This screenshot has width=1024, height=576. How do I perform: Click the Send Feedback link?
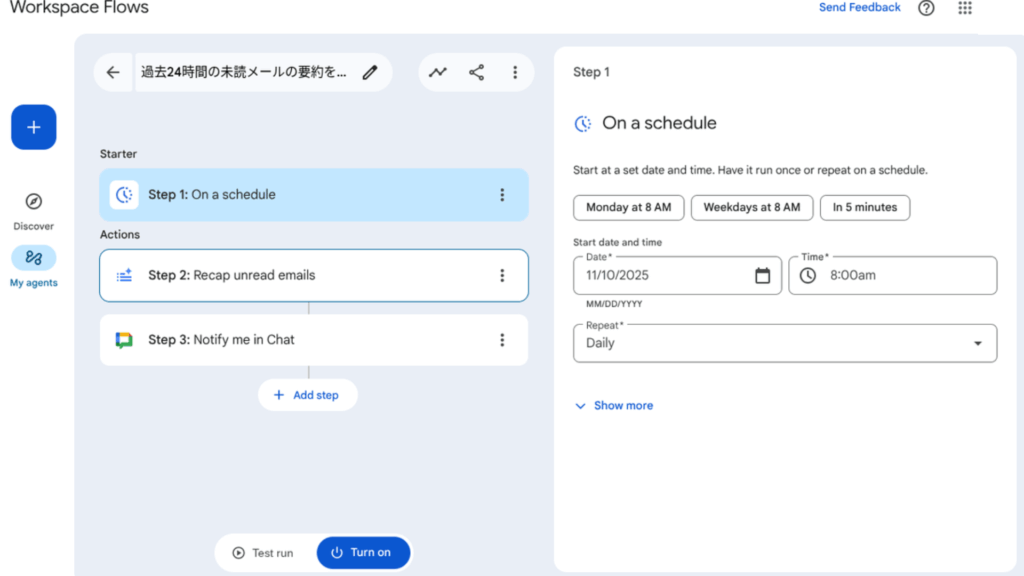[x=859, y=8]
